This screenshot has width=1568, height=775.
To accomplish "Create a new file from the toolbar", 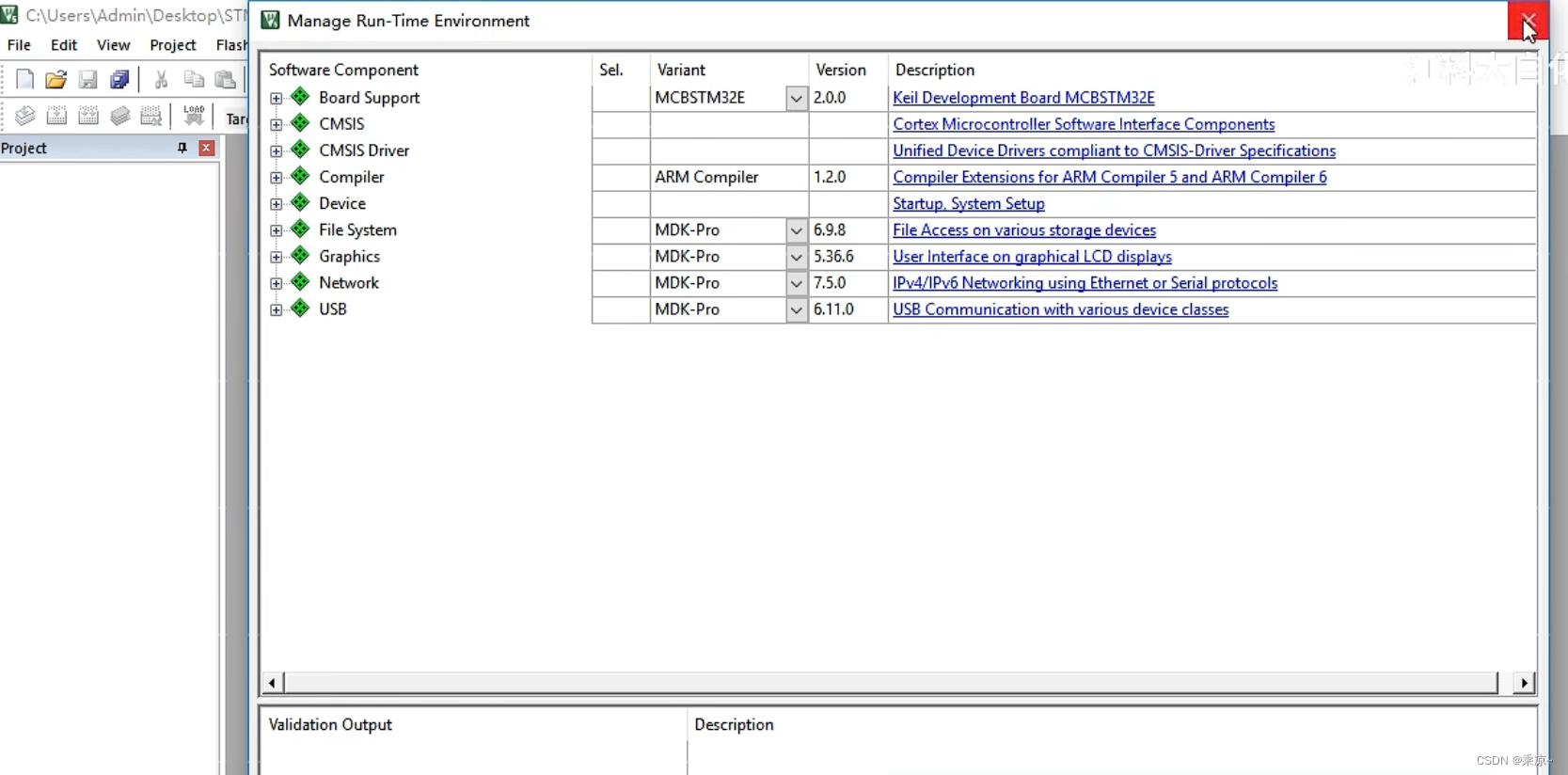I will point(25,80).
